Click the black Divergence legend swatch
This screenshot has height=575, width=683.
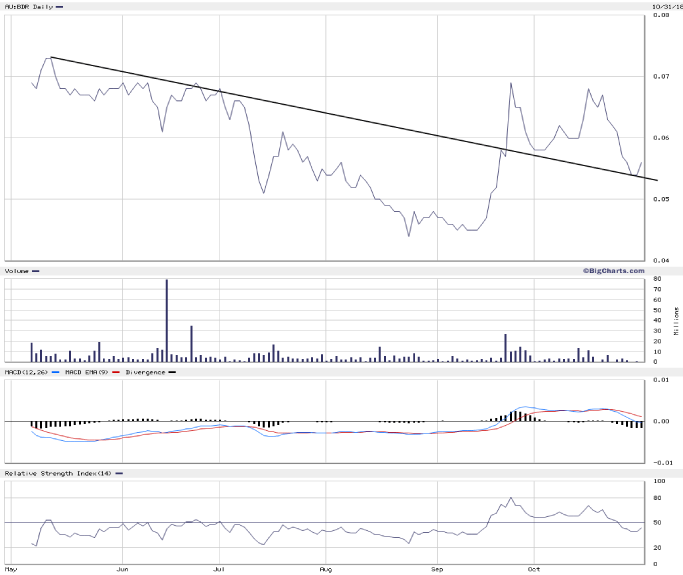click(x=171, y=372)
